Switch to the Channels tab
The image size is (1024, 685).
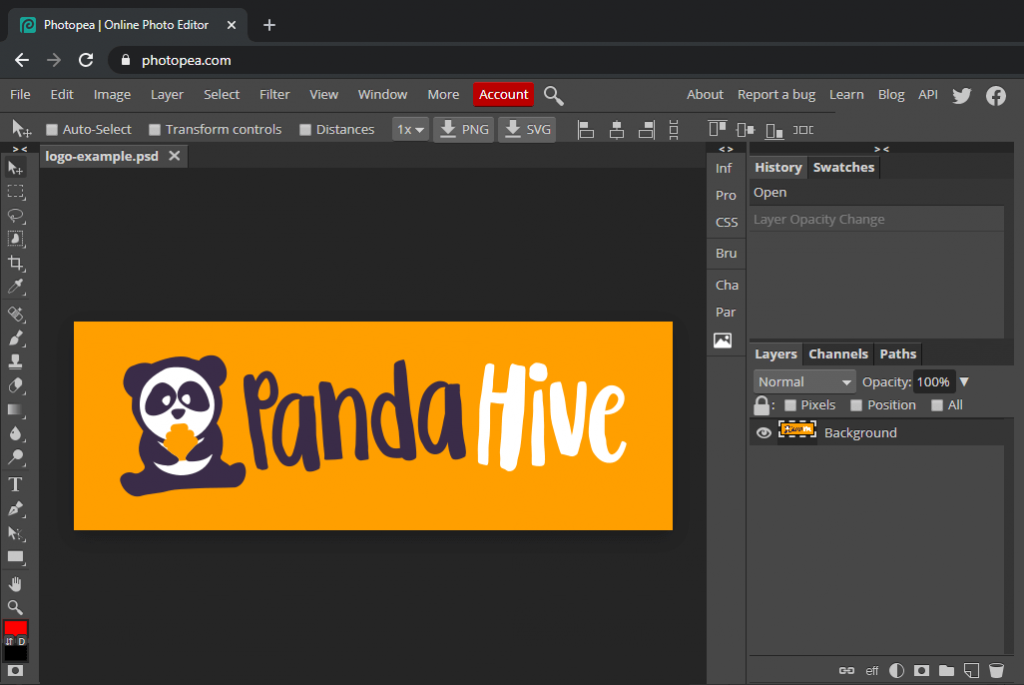tap(838, 354)
